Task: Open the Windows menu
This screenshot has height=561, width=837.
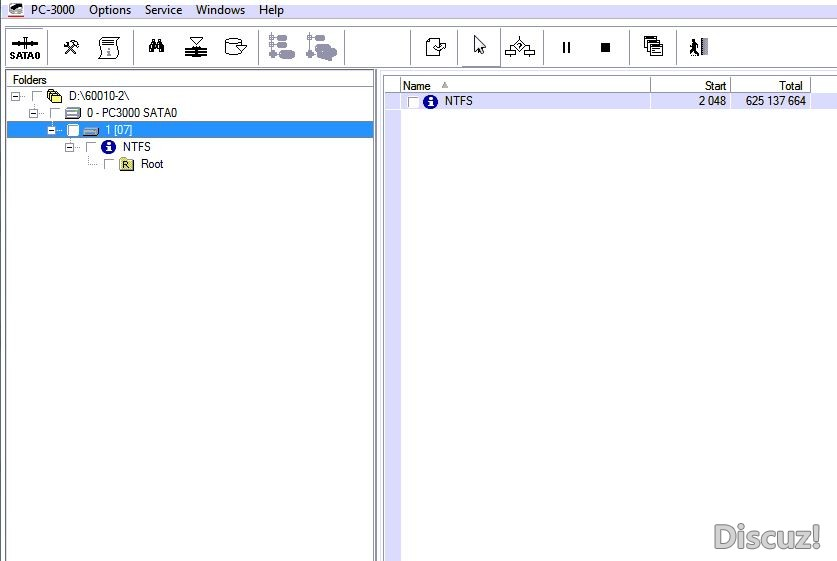Action: click(x=220, y=10)
